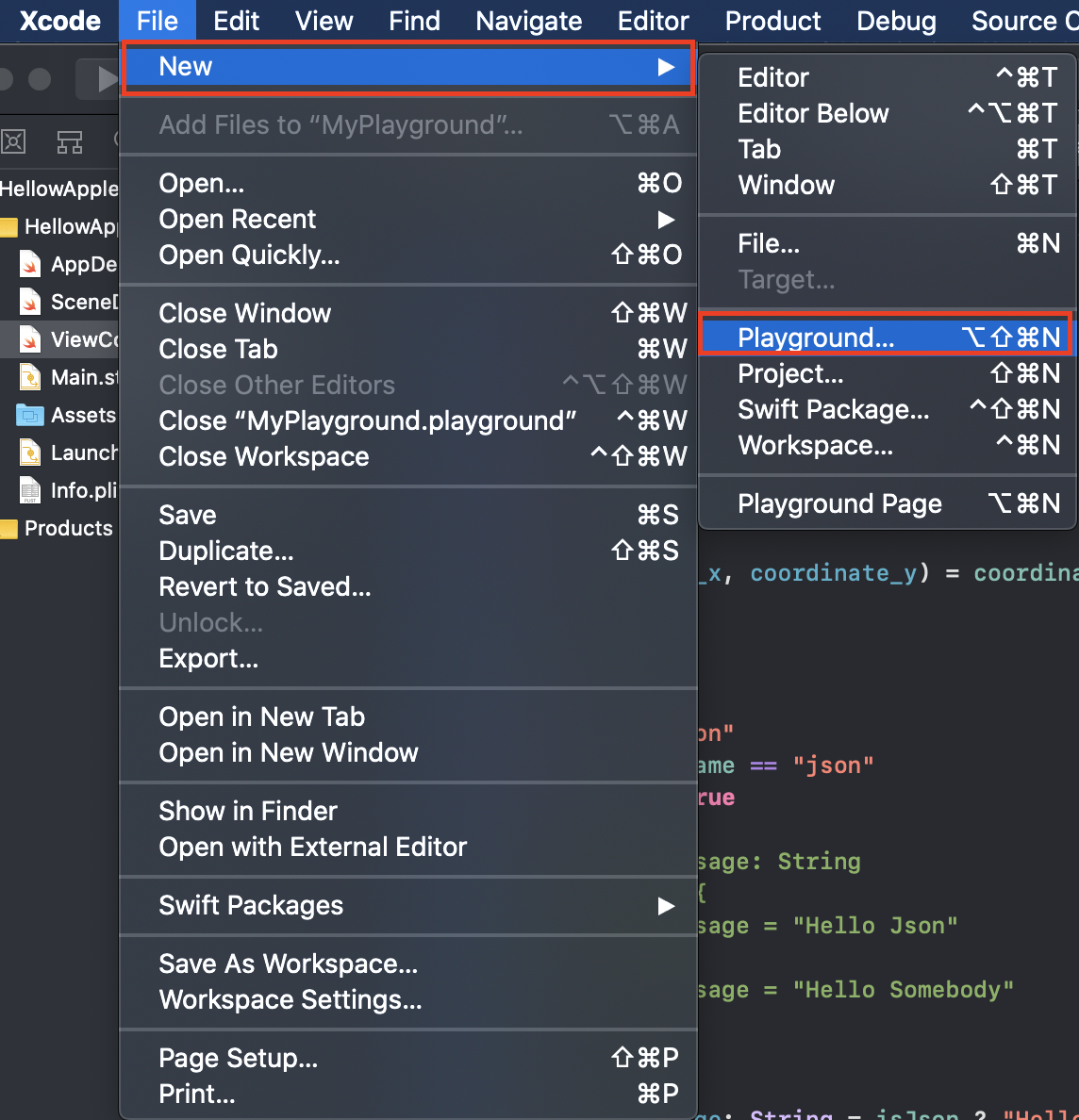This screenshot has width=1079, height=1120.
Task: Choose Save As Workspace…
Action: [x=408, y=964]
